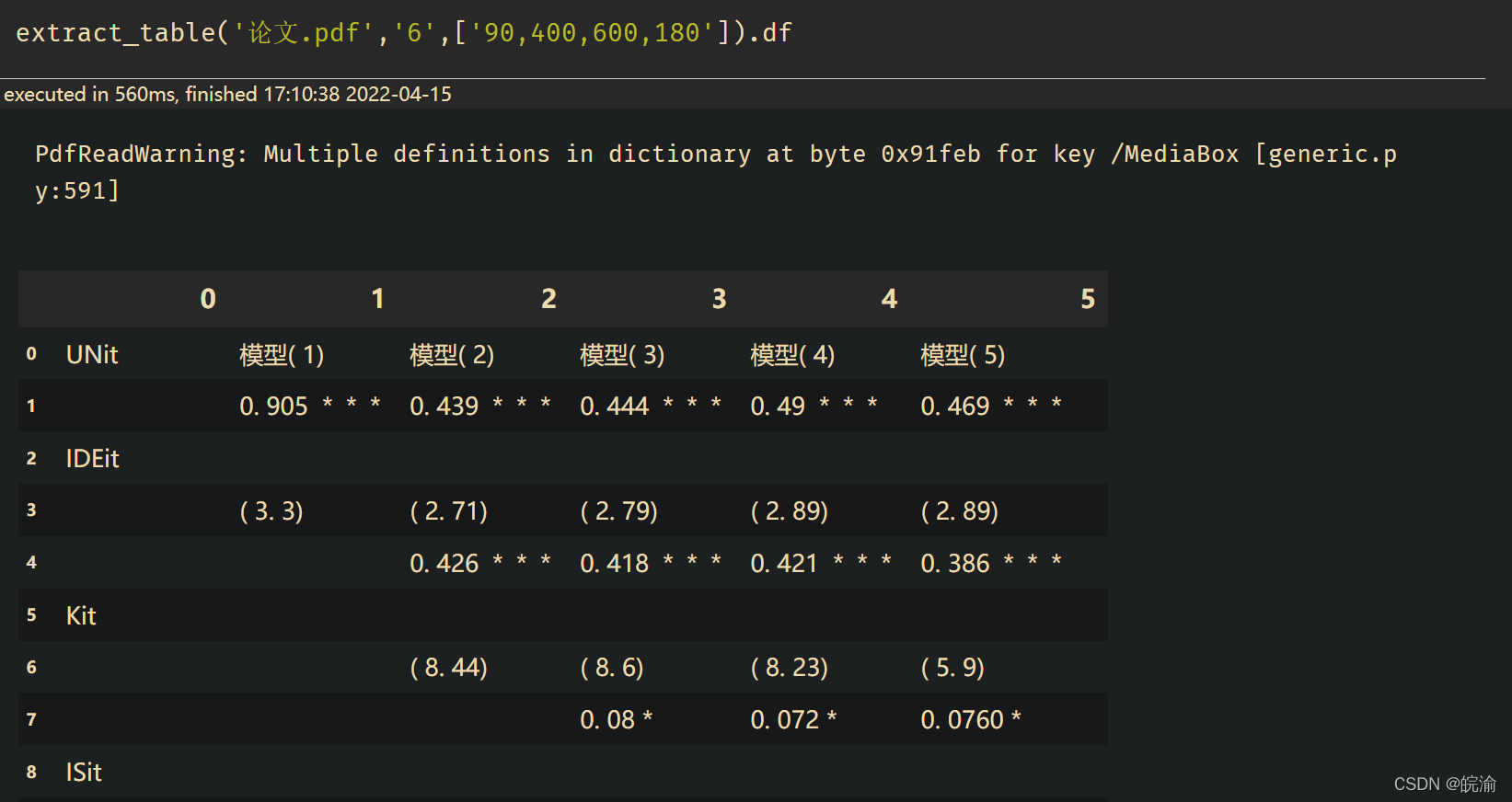
Task: Select the ISit row label
Action: 84,773
